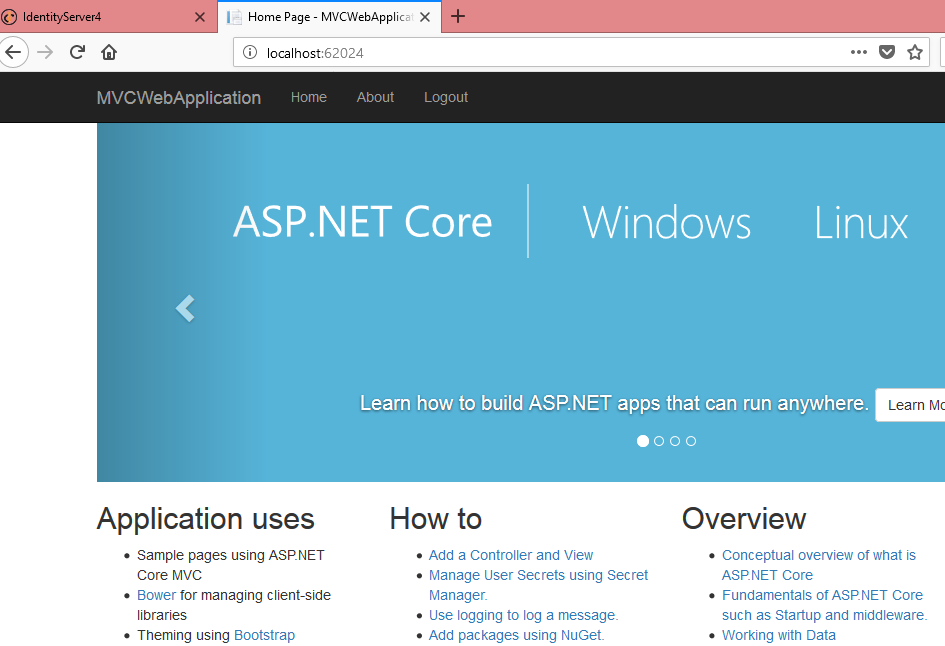Open the page actions three-dot menu
This screenshot has height=646, width=945.
point(859,52)
